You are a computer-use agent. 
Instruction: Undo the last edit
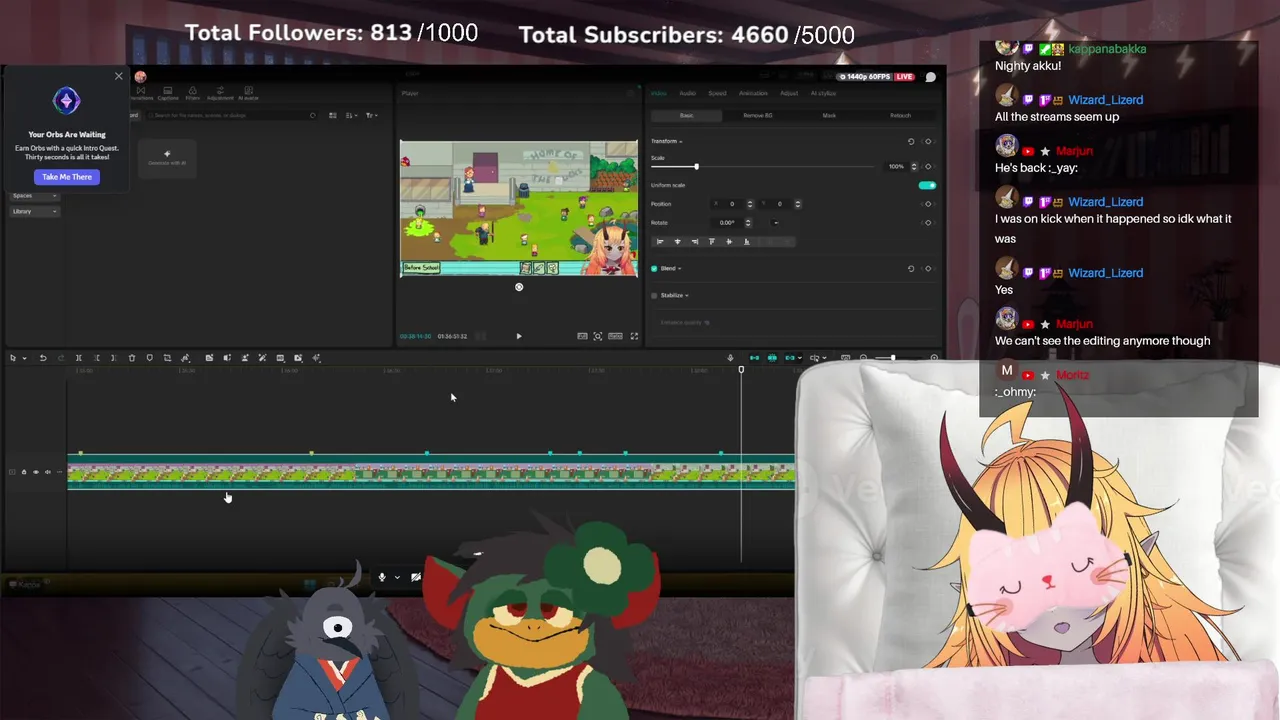[43, 358]
